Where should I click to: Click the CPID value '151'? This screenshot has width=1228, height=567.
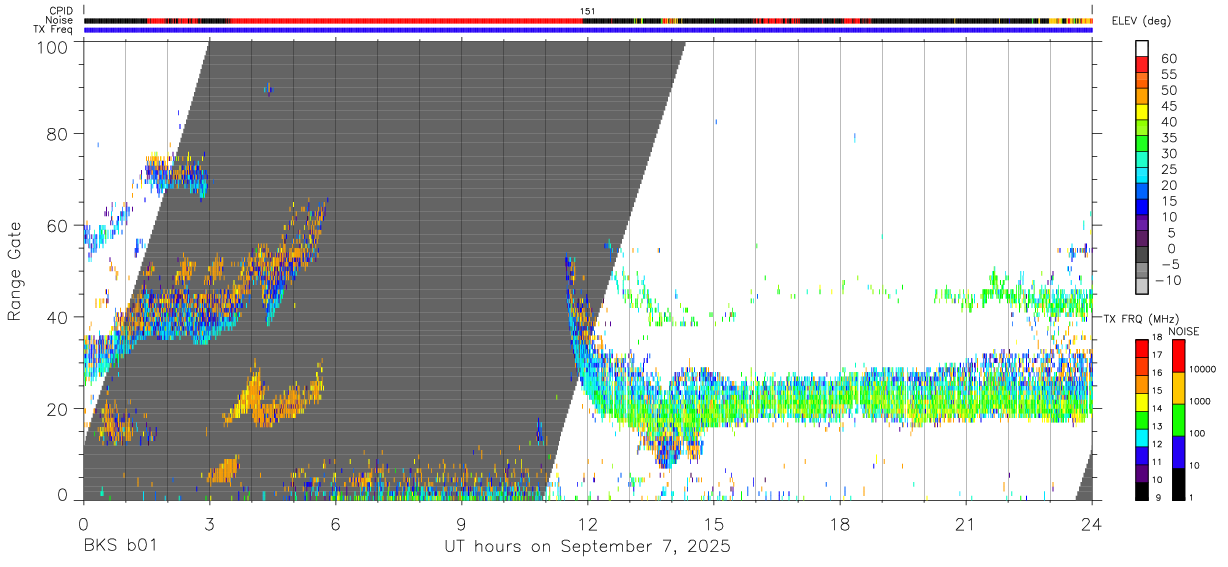(588, 11)
